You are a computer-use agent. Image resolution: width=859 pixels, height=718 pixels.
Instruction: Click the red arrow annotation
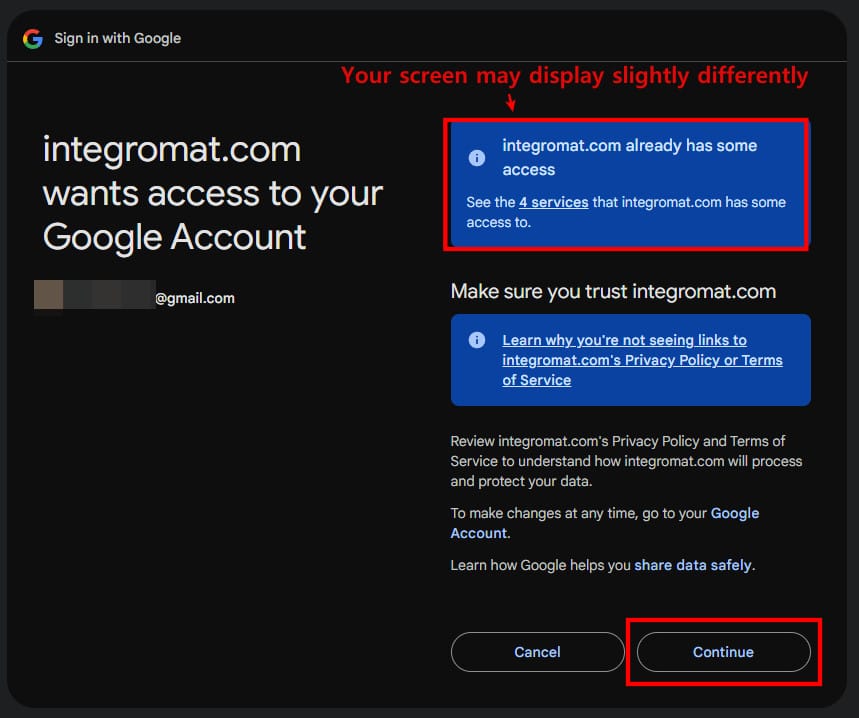[x=511, y=102]
